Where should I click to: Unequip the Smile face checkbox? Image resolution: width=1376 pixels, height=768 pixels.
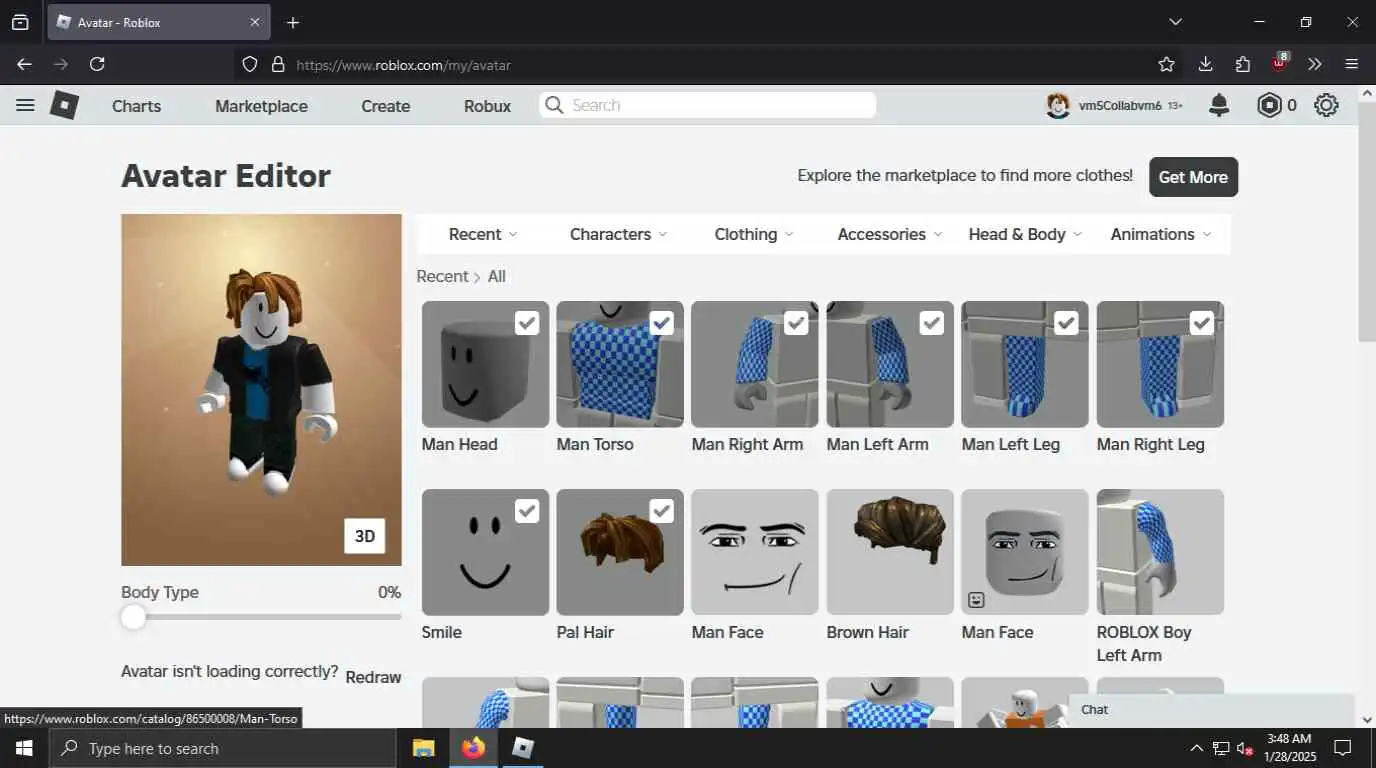pos(527,511)
